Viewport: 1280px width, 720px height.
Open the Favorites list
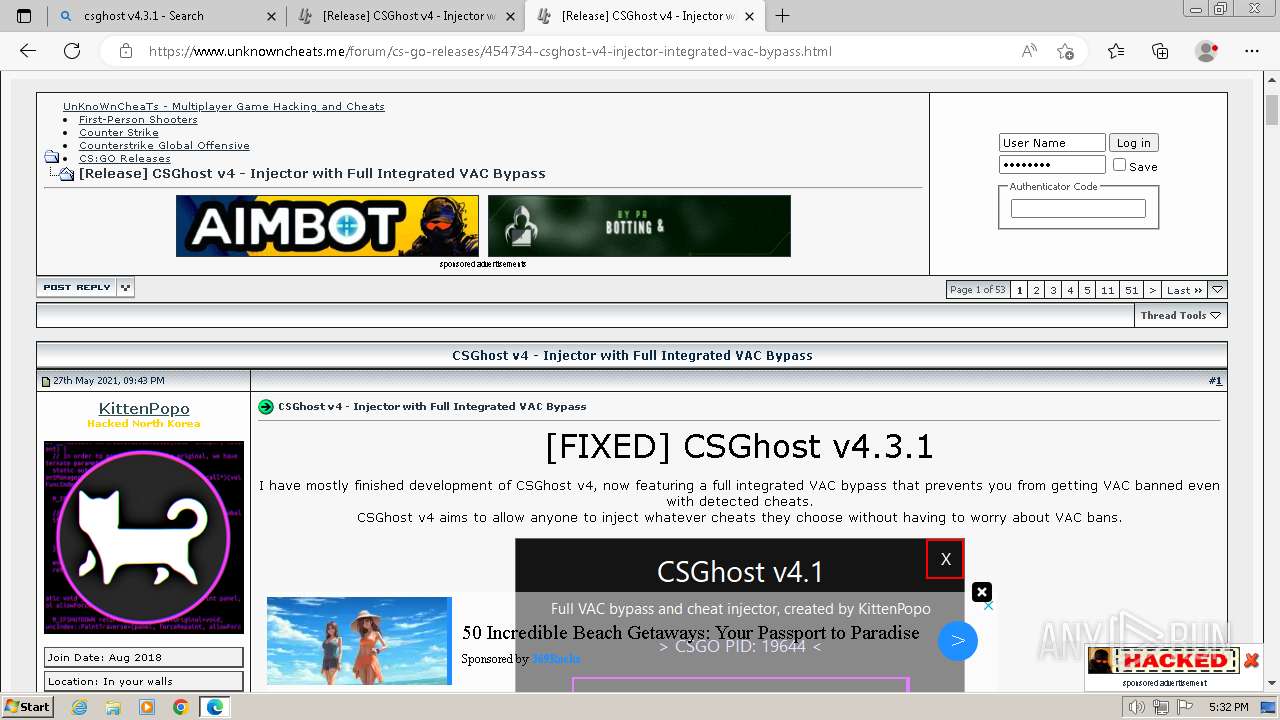pos(1116,51)
